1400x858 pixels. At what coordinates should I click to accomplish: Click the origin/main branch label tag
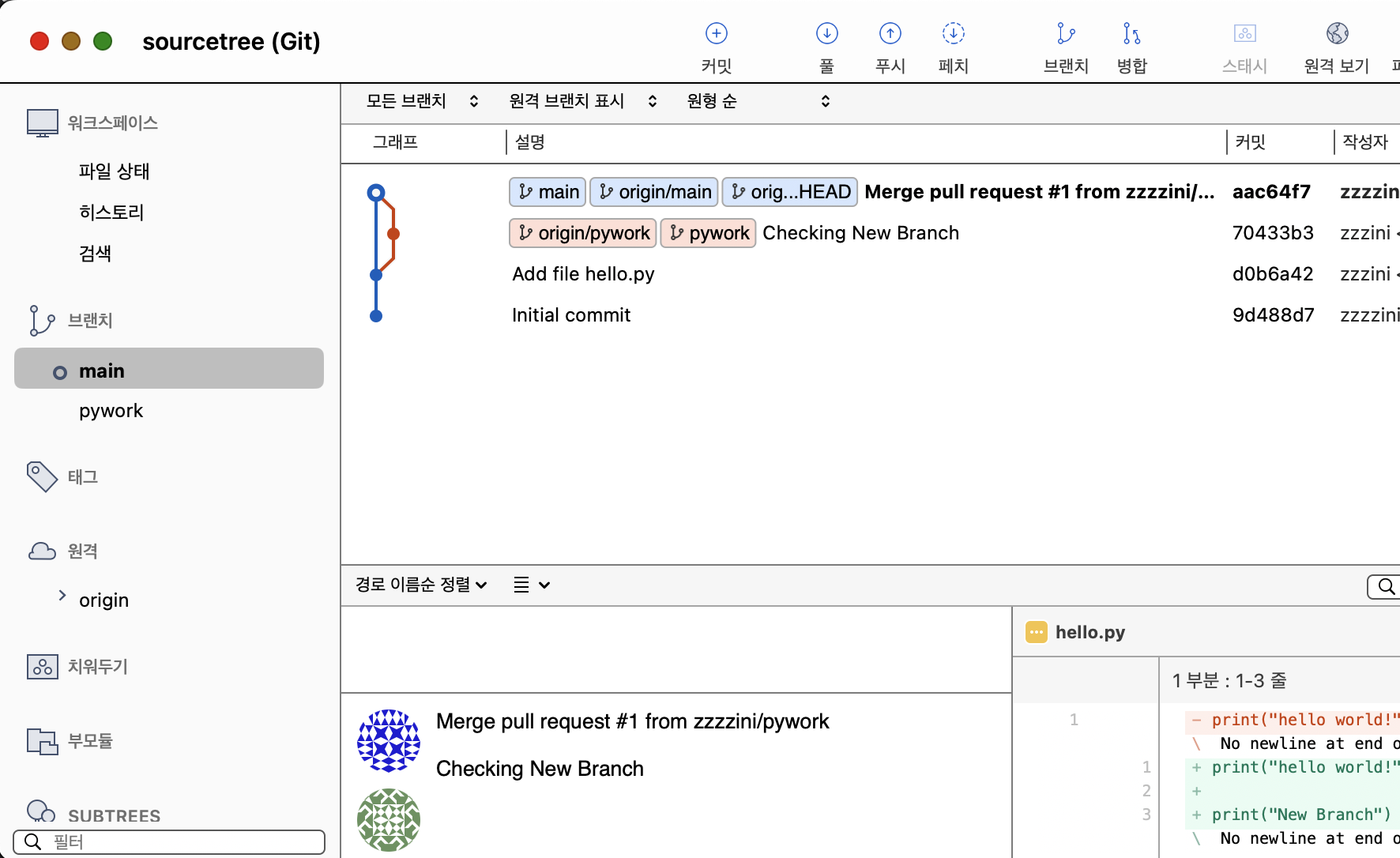[x=654, y=192]
